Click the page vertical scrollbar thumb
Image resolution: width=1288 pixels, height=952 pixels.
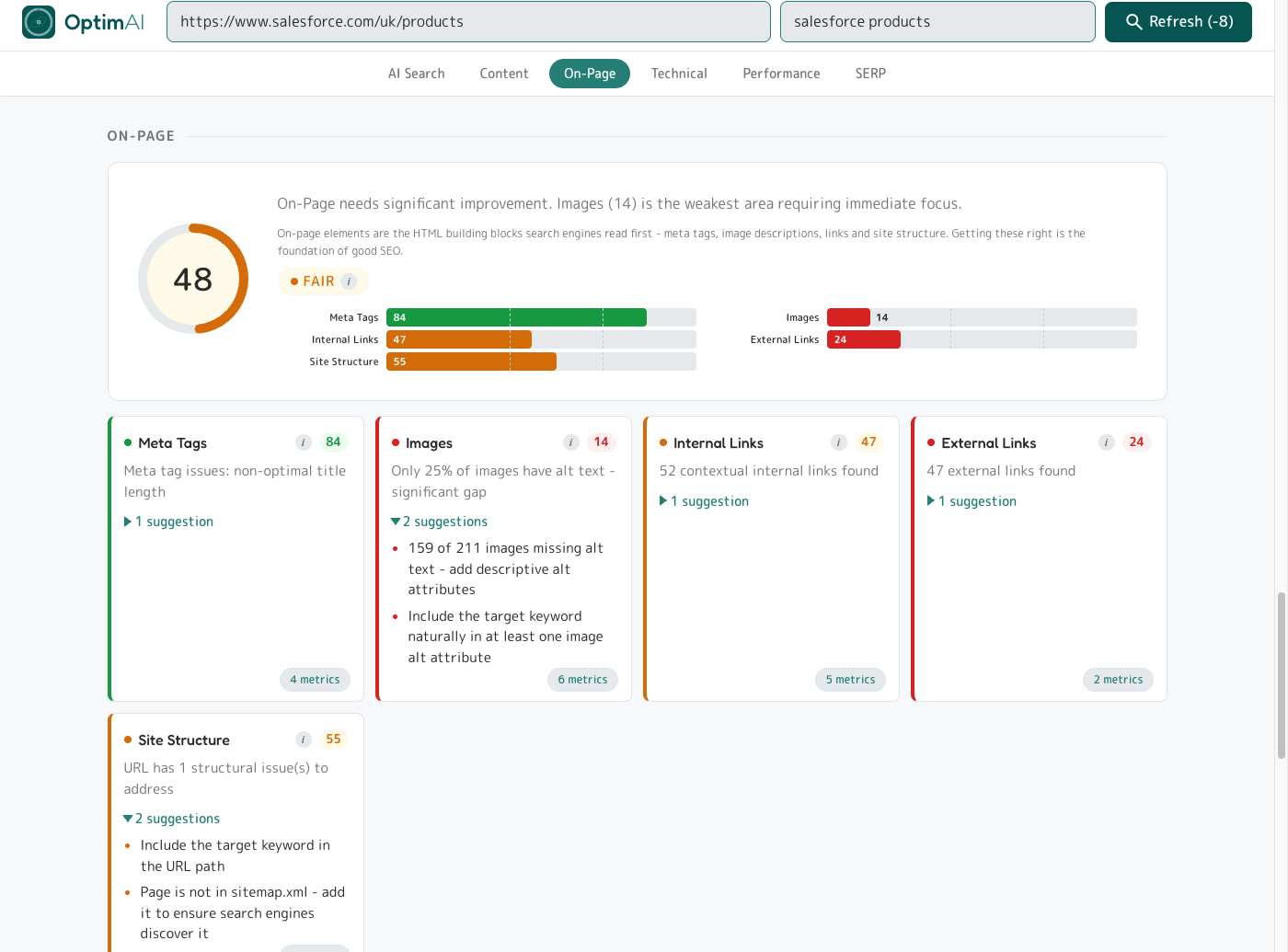click(1281, 676)
